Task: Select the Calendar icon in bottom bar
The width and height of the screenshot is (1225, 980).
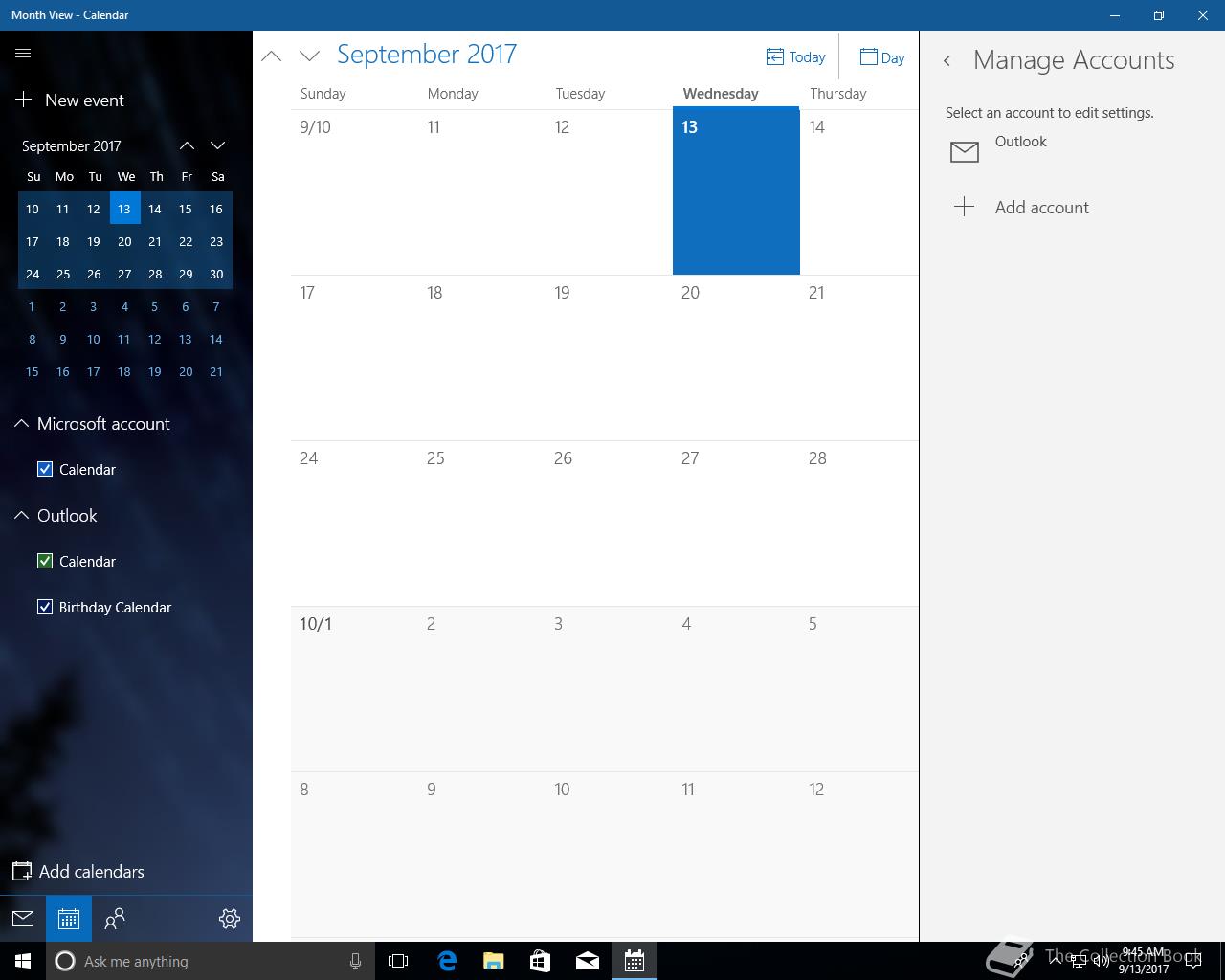Action: pos(69,919)
